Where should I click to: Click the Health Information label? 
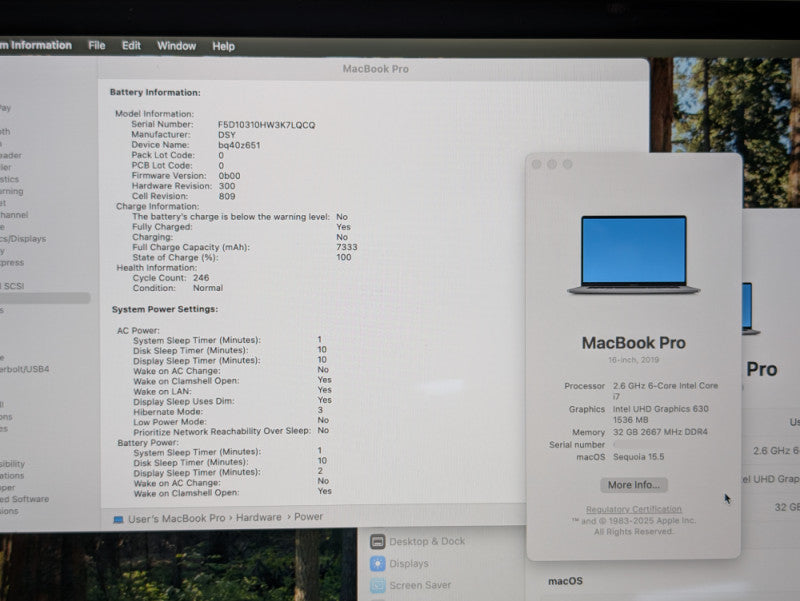[156, 267]
